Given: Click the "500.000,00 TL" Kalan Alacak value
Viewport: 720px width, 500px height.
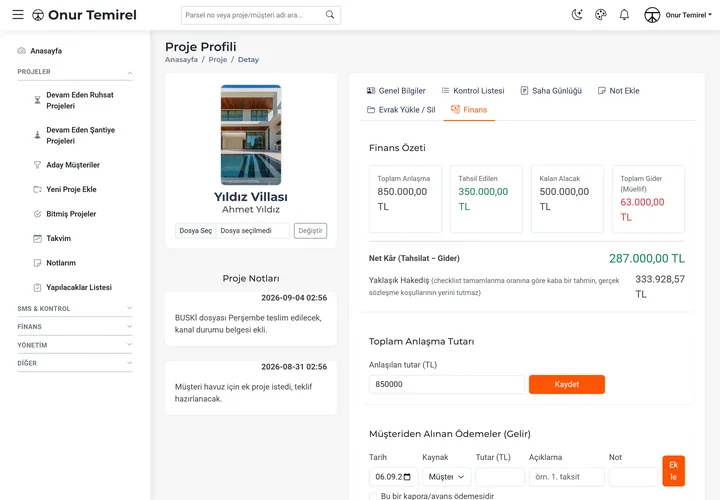Looking at the screenshot, I should 564,199.
